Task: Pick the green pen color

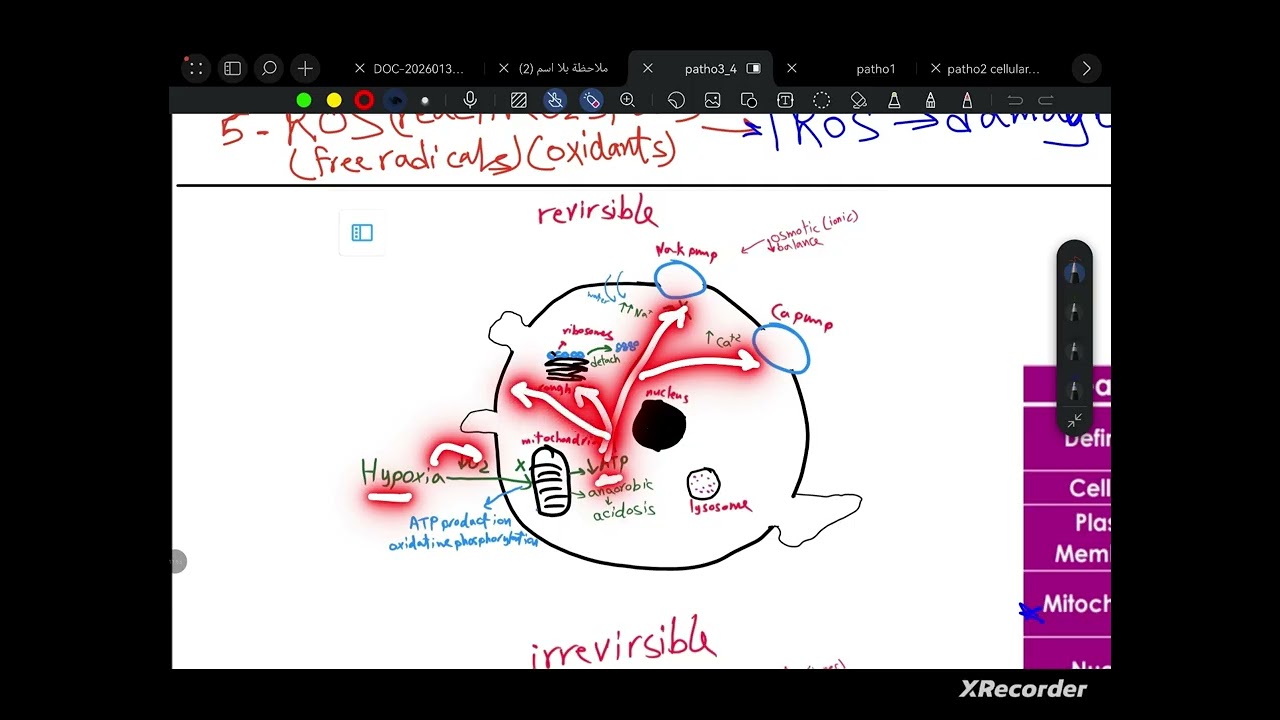Action: click(304, 100)
